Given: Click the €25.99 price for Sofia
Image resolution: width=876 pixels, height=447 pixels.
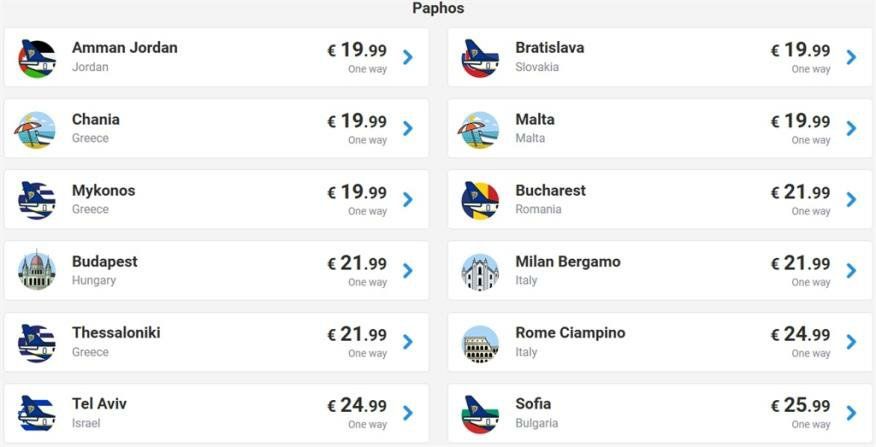Looking at the screenshot, I should [x=800, y=406].
